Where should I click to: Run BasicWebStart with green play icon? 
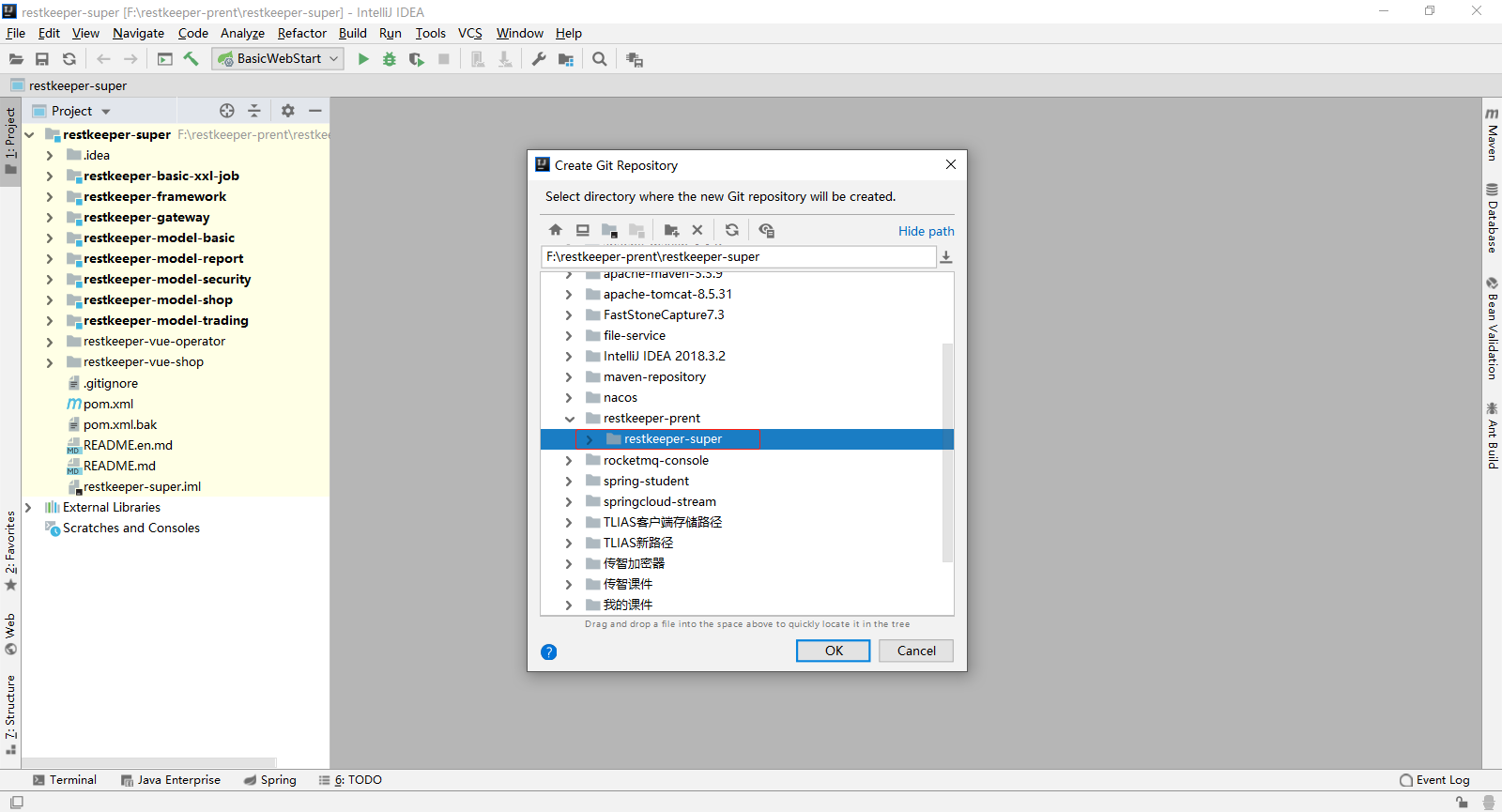pos(363,59)
